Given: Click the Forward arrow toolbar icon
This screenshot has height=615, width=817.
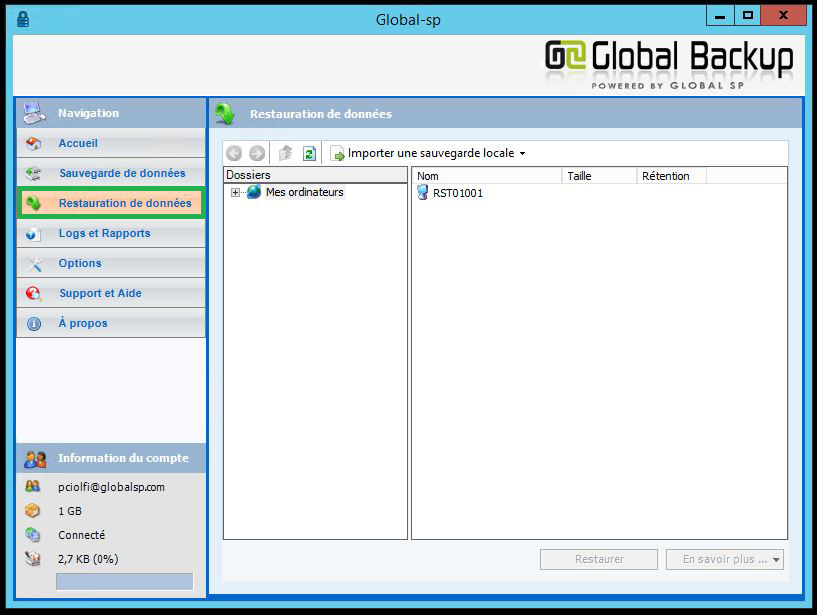Looking at the screenshot, I should click(257, 153).
